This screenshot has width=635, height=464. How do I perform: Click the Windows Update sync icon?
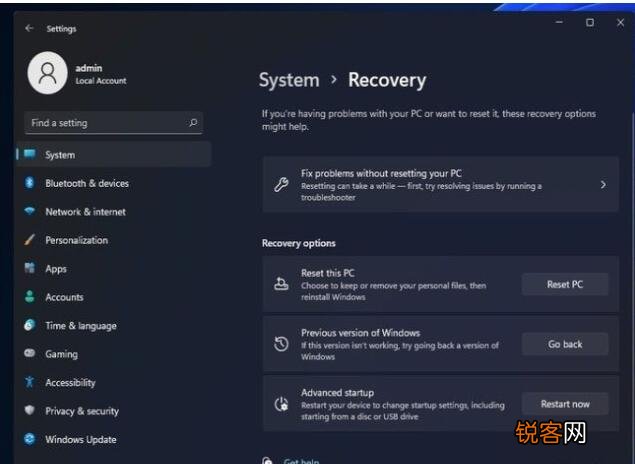[x=30, y=439]
